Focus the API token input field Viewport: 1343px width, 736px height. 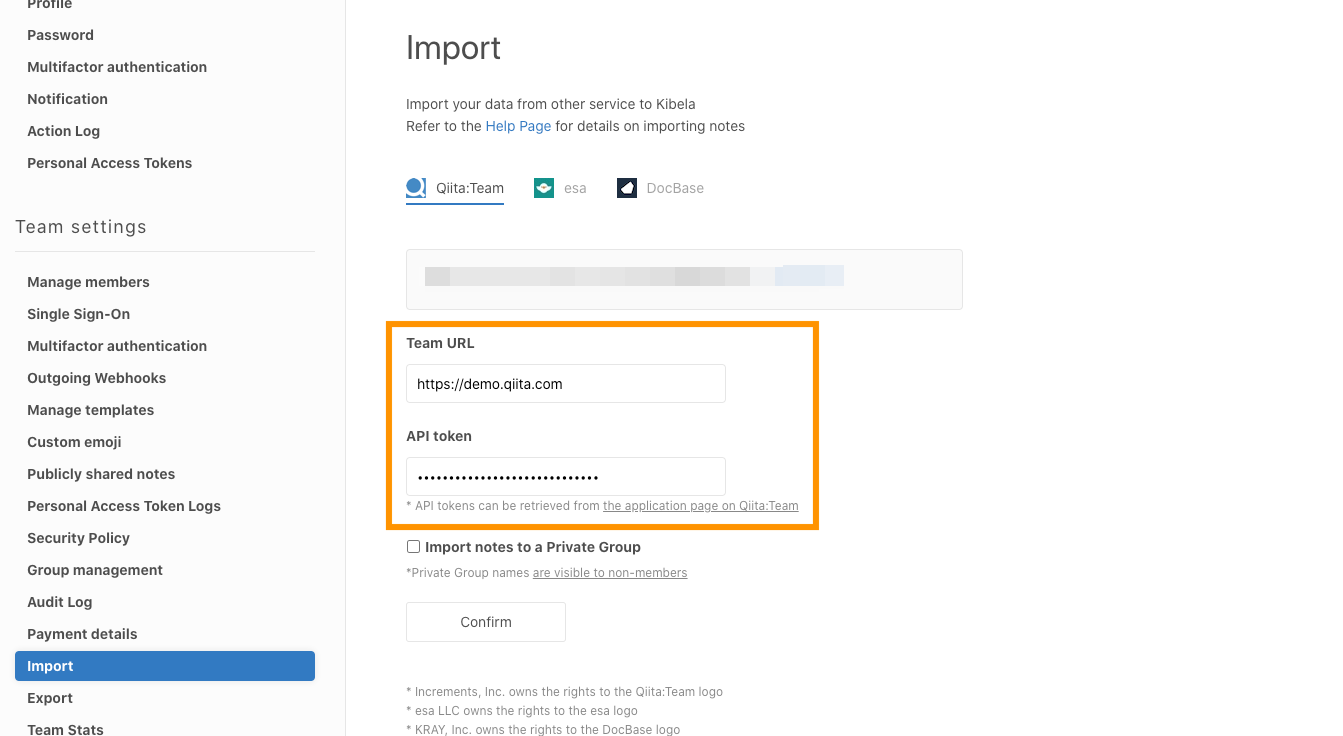[x=565, y=477]
